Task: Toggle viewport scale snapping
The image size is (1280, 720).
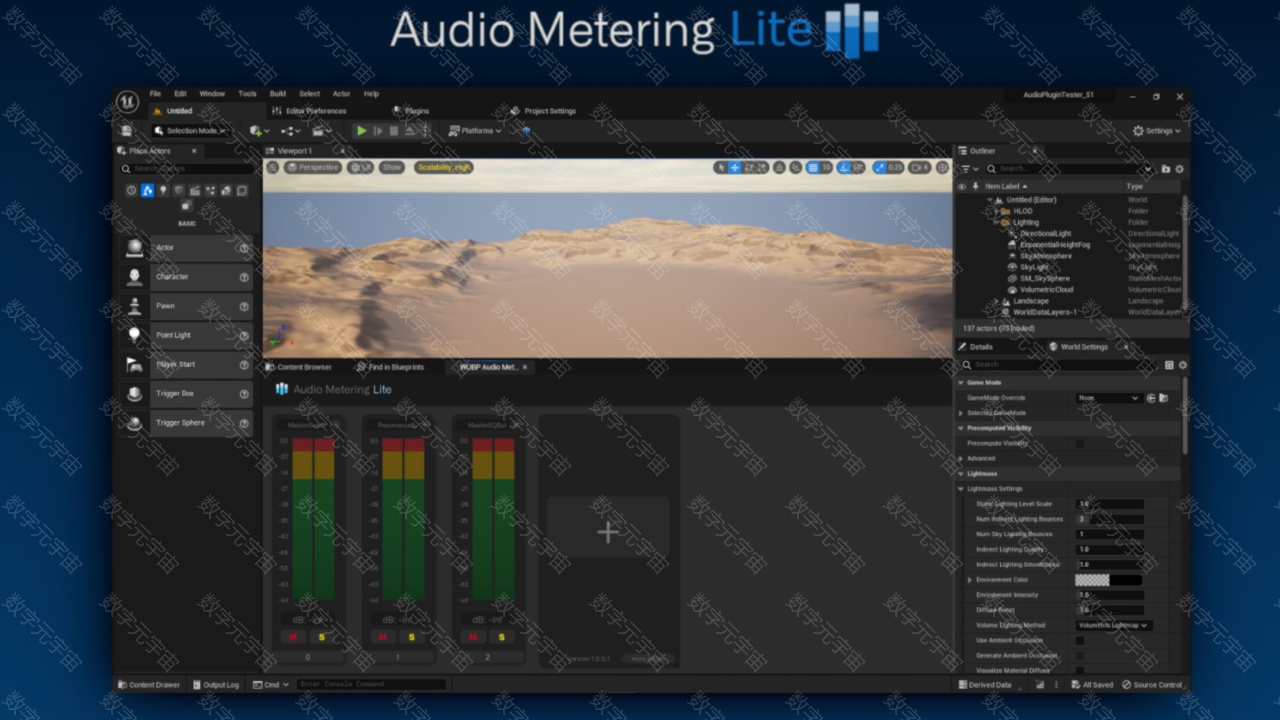Action: click(x=880, y=167)
